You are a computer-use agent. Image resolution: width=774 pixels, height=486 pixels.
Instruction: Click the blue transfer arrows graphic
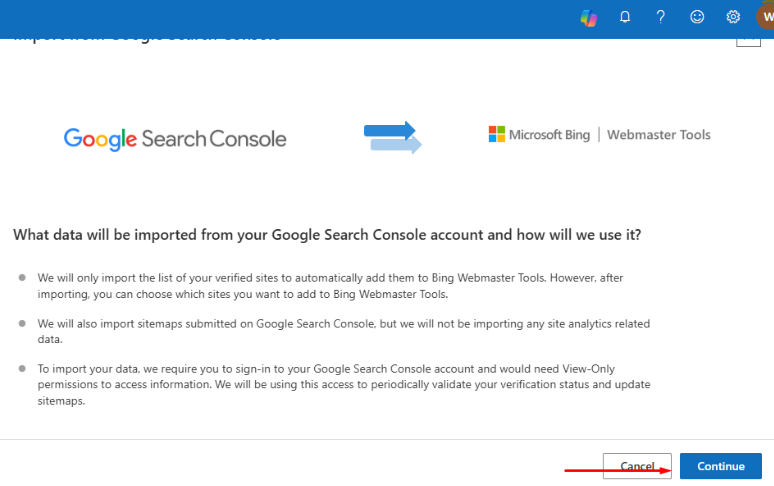[392, 137]
